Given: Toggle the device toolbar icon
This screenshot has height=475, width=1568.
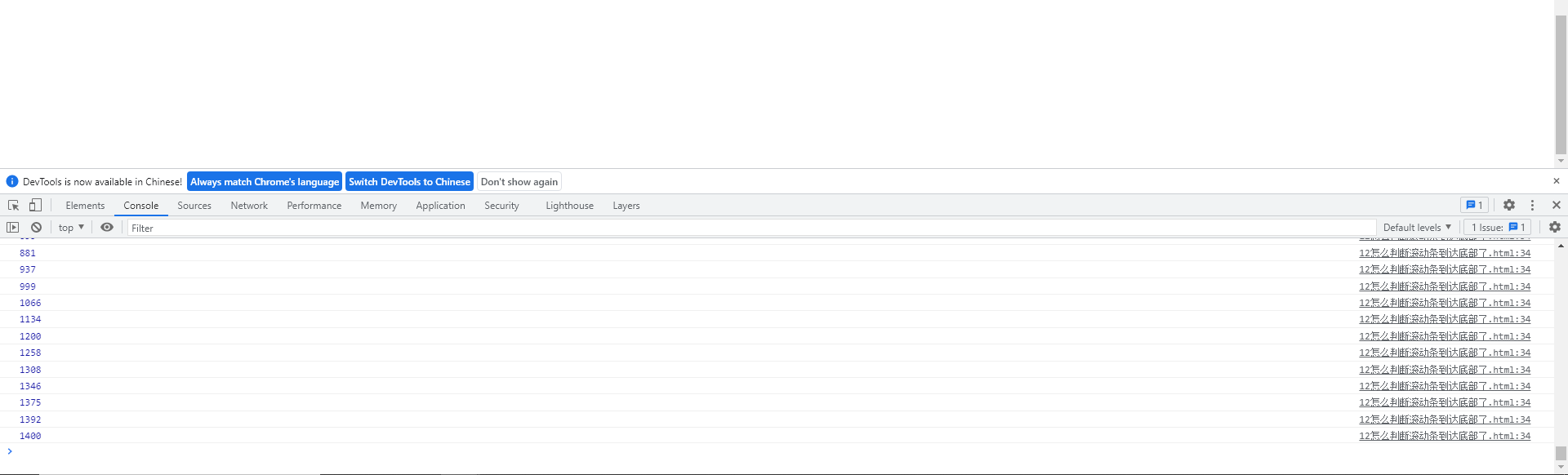Looking at the screenshot, I should (35, 206).
